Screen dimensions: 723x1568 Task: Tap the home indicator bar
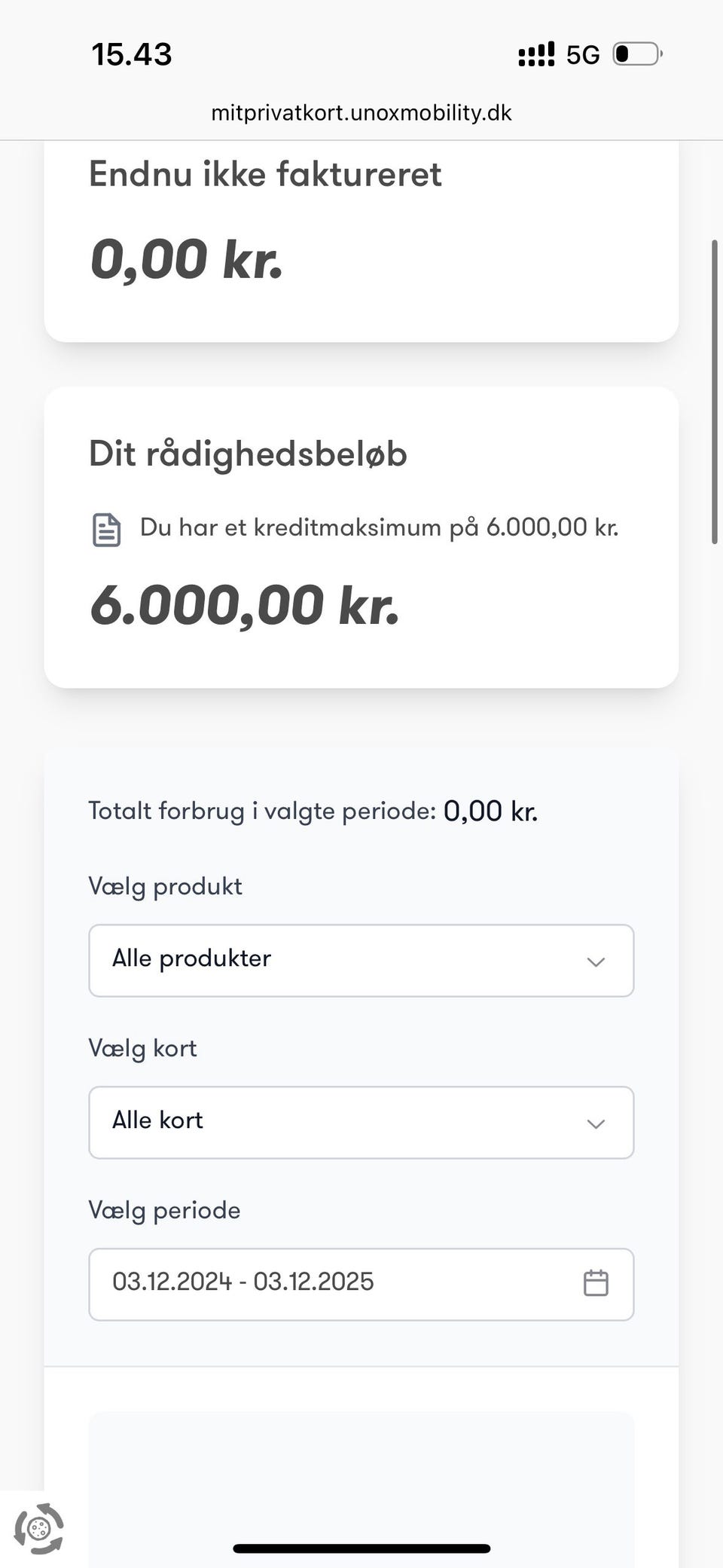[361, 1549]
